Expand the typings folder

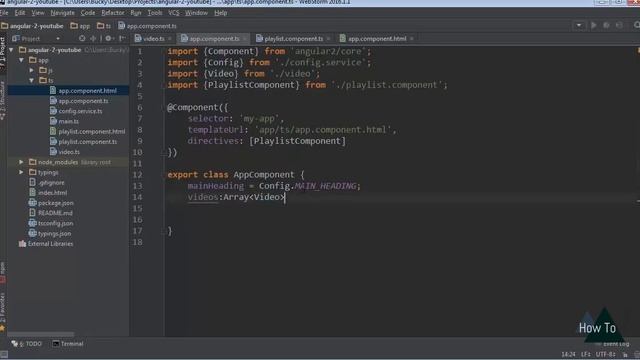21,172
